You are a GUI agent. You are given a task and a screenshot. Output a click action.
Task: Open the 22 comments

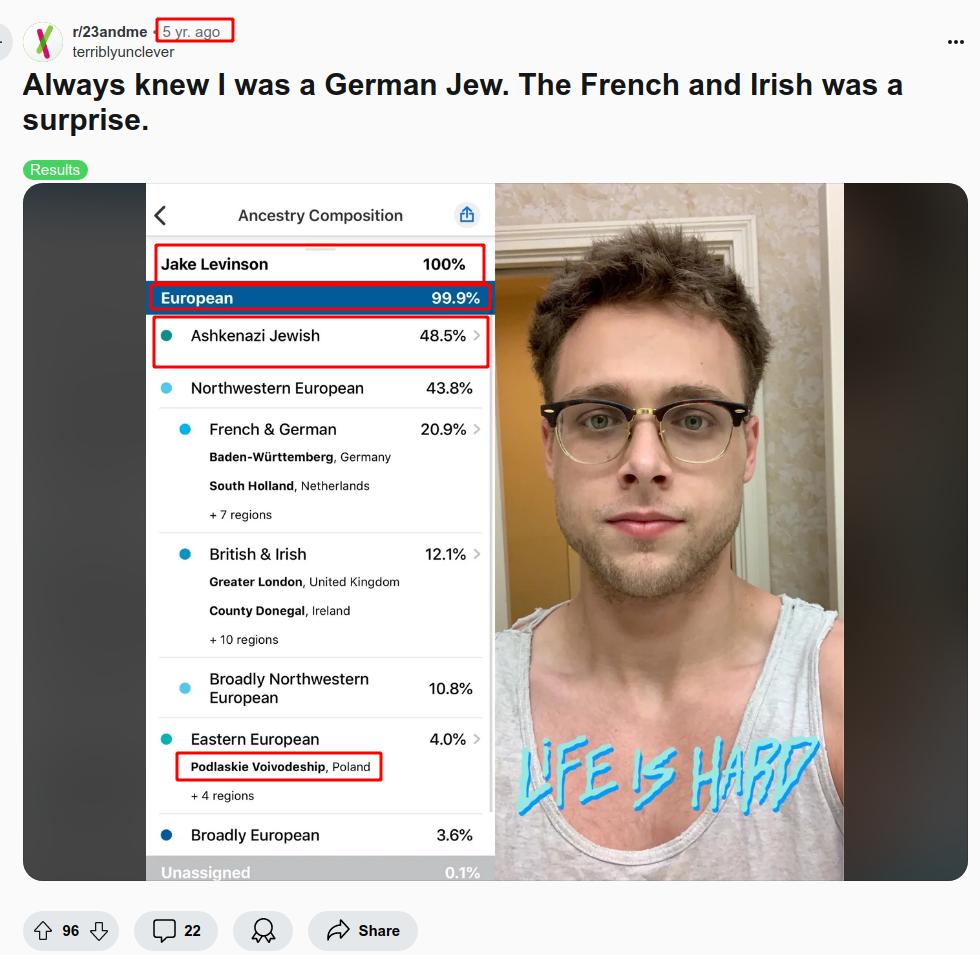pos(176,931)
